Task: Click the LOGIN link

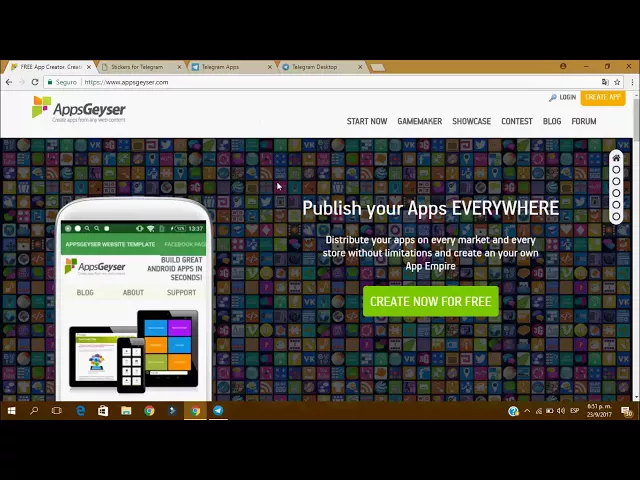Action: coord(562,97)
